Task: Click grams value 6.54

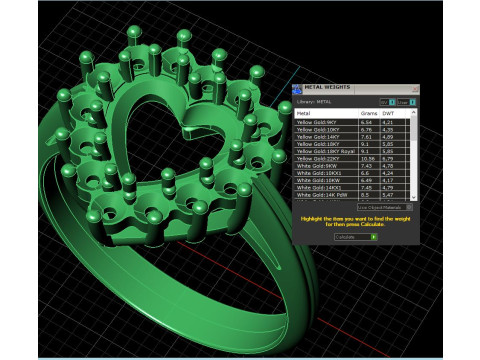Action: (366, 122)
